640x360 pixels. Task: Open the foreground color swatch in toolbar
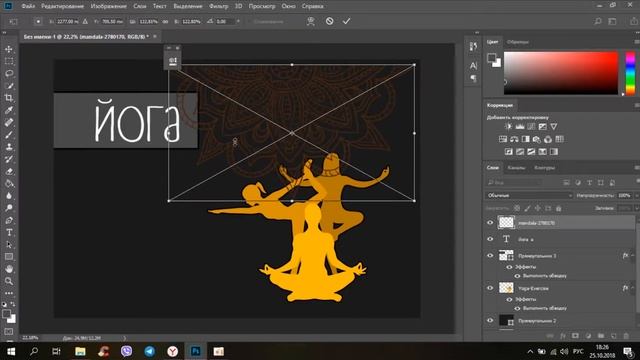tap(6, 314)
